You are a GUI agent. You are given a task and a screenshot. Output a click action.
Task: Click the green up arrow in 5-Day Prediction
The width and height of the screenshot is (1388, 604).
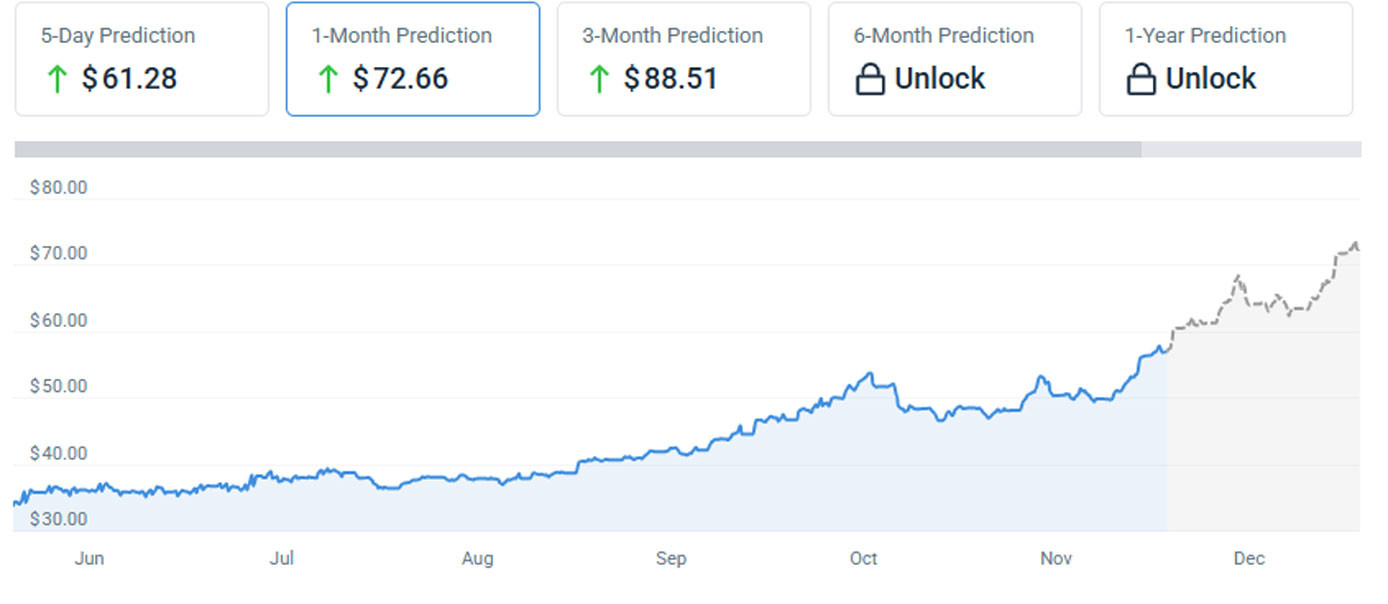57,79
